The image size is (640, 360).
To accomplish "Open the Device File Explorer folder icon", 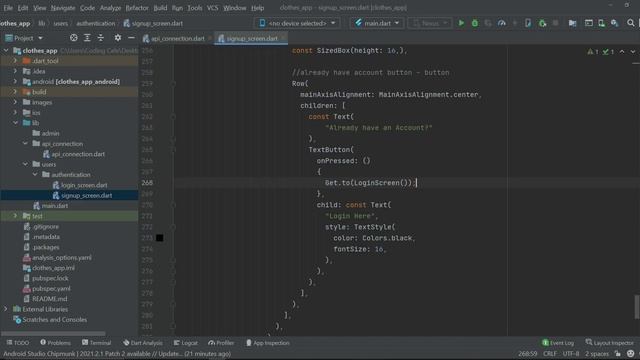I will tap(573, 23).
